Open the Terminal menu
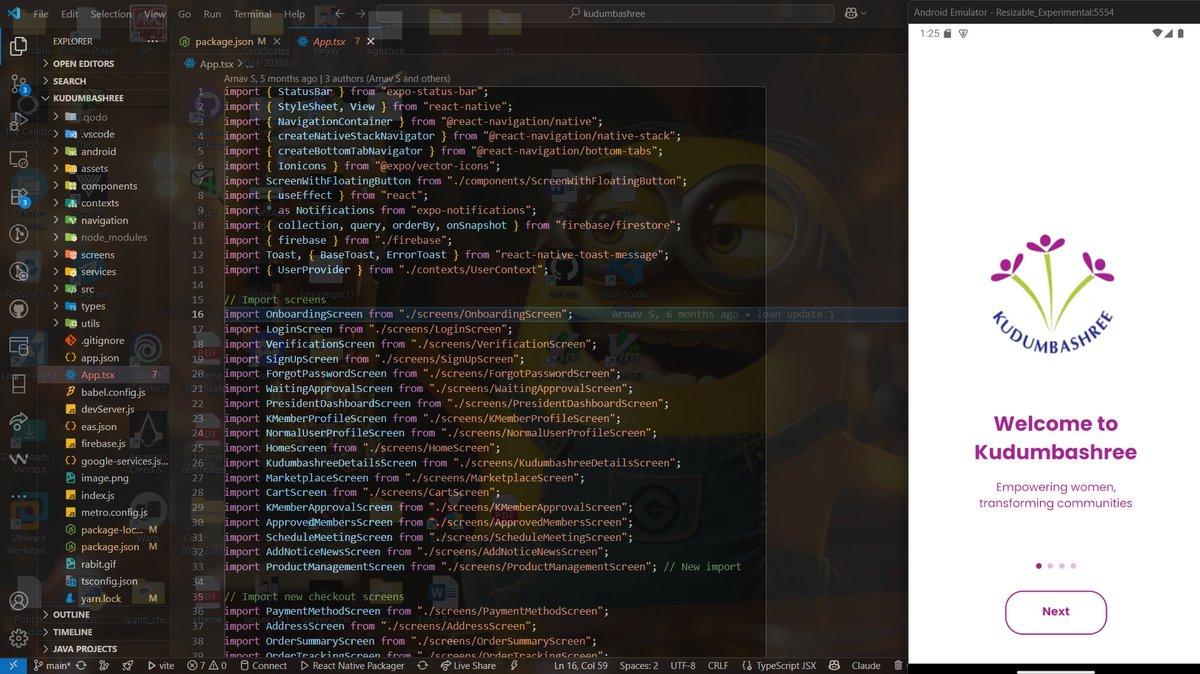The image size is (1200, 674). (253, 14)
